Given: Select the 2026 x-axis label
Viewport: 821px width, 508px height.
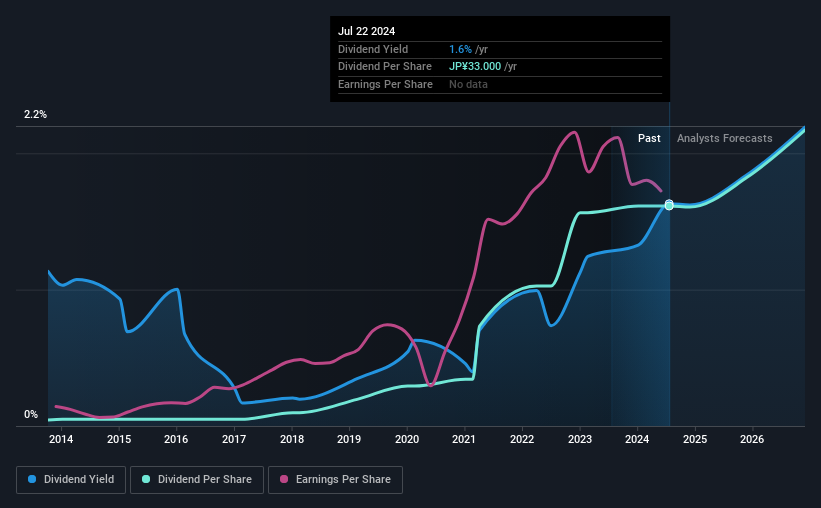Looking at the screenshot, I should click(752, 439).
